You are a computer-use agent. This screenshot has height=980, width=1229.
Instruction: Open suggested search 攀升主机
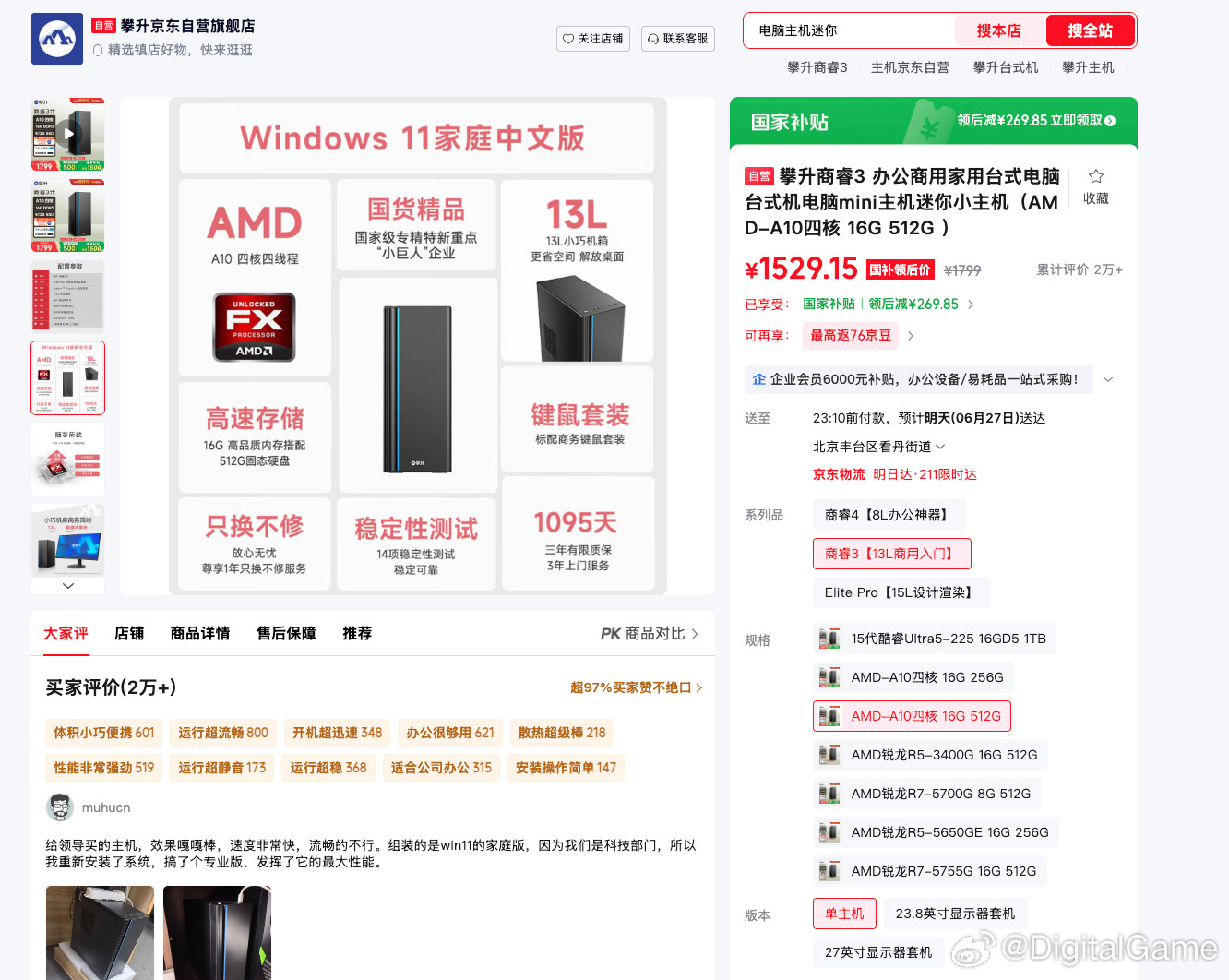coord(1088,67)
